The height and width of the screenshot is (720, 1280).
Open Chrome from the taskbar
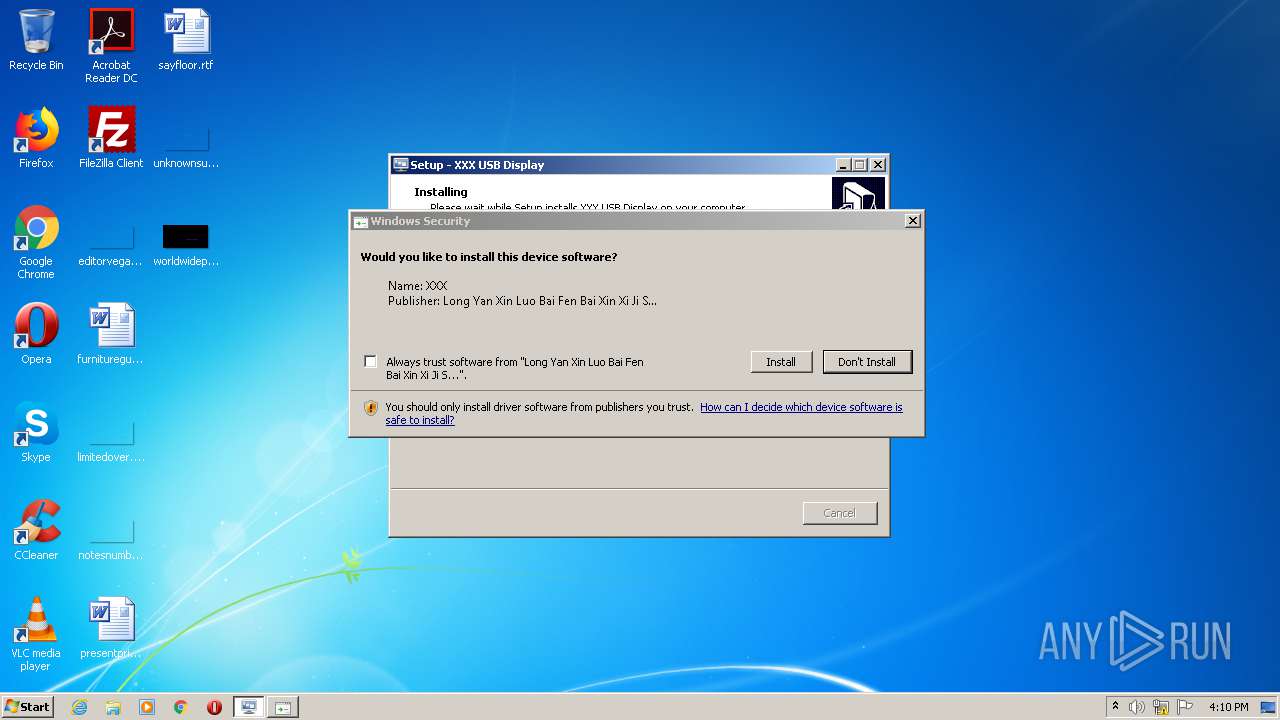click(x=181, y=707)
